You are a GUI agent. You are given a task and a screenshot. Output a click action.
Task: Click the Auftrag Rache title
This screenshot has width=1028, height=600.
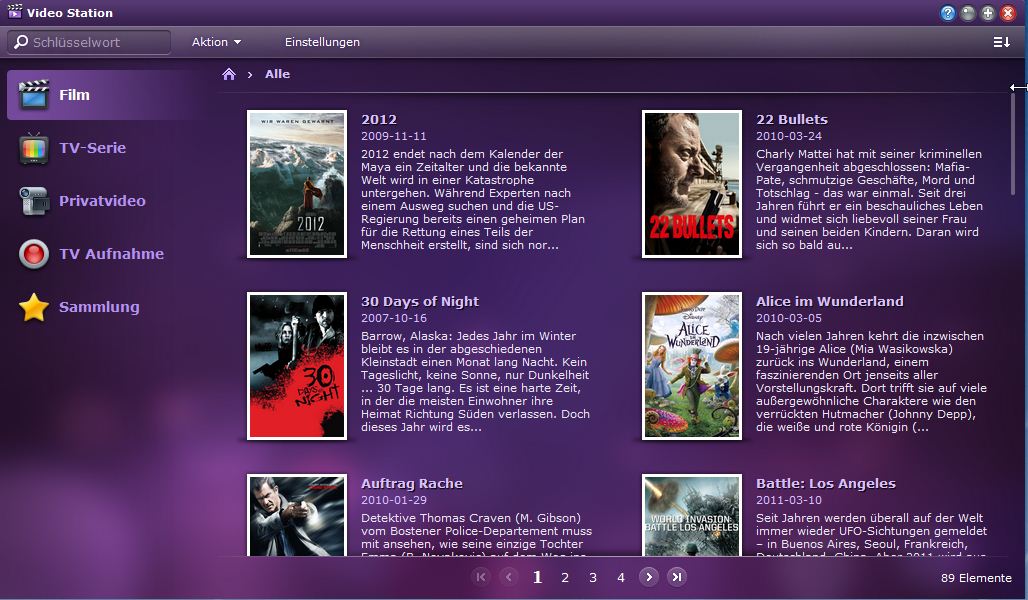coord(412,483)
